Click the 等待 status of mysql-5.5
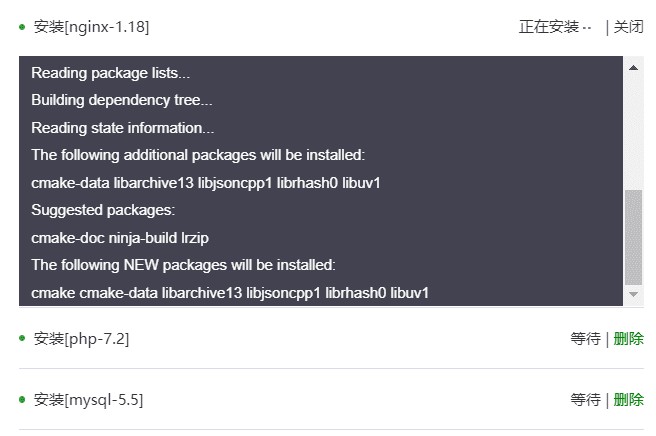Screen dimensions: 656x436 [586, 400]
